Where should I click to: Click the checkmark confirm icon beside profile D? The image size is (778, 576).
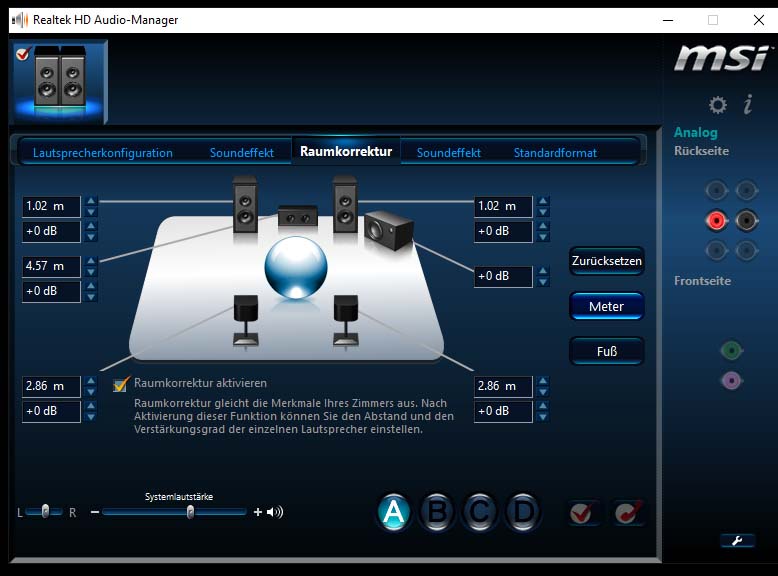pos(581,512)
